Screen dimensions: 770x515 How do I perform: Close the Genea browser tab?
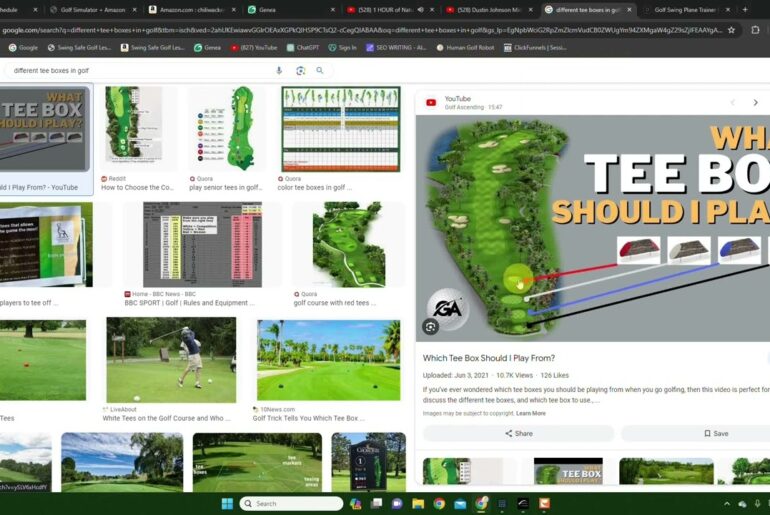332,9
